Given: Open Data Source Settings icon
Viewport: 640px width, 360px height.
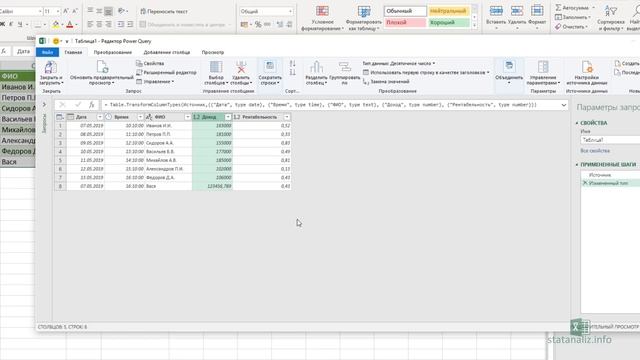Looking at the screenshot, I should coord(587,67).
